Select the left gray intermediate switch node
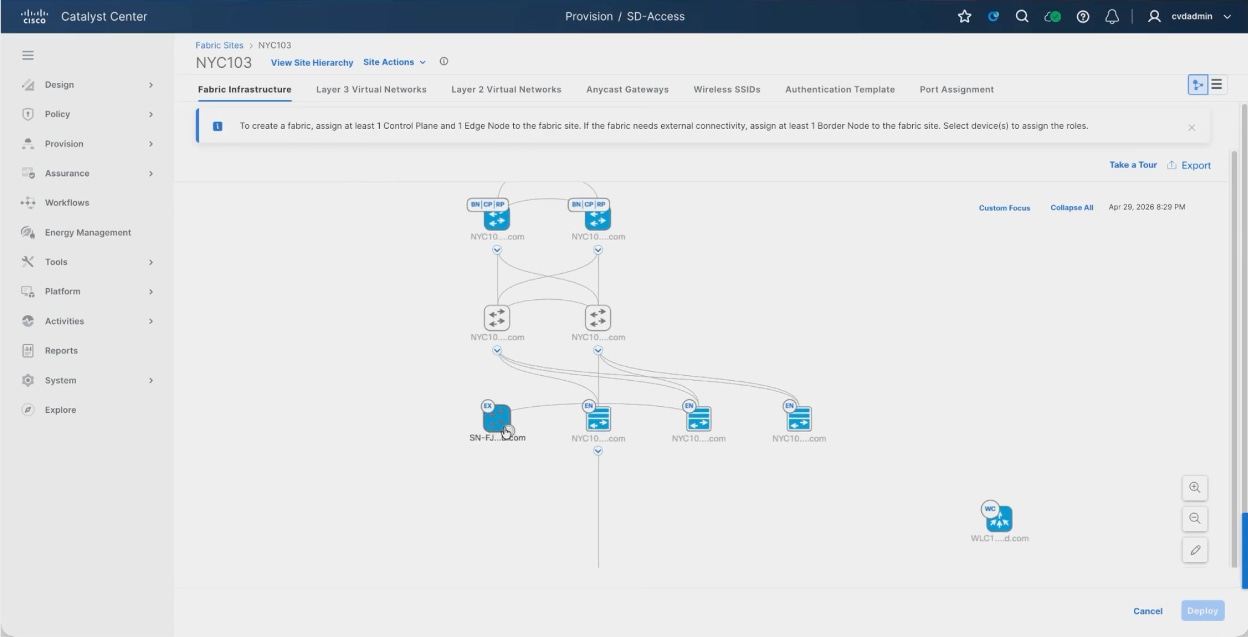Image resolution: width=1248 pixels, height=637 pixels. [497, 318]
